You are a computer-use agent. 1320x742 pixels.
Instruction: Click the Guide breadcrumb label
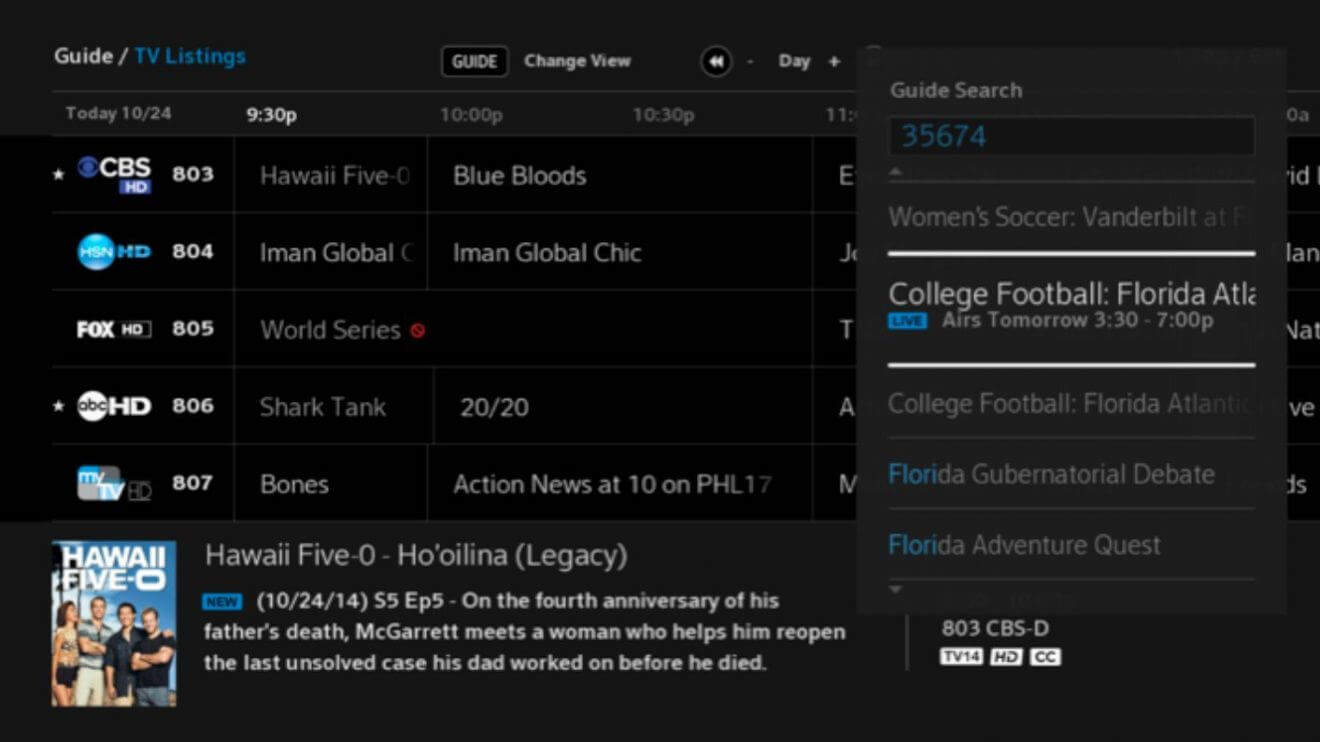pos(83,56)
